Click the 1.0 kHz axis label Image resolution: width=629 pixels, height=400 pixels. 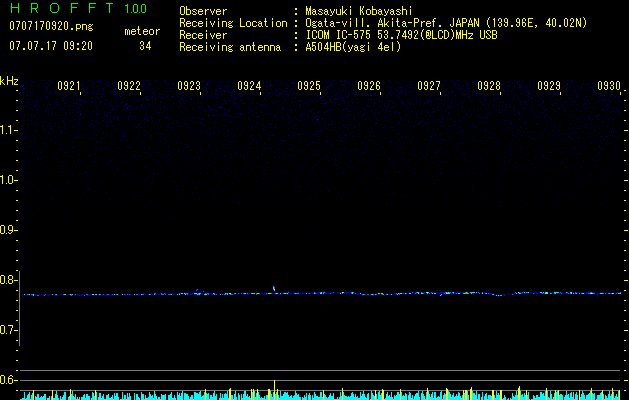[x=8, y=180]
